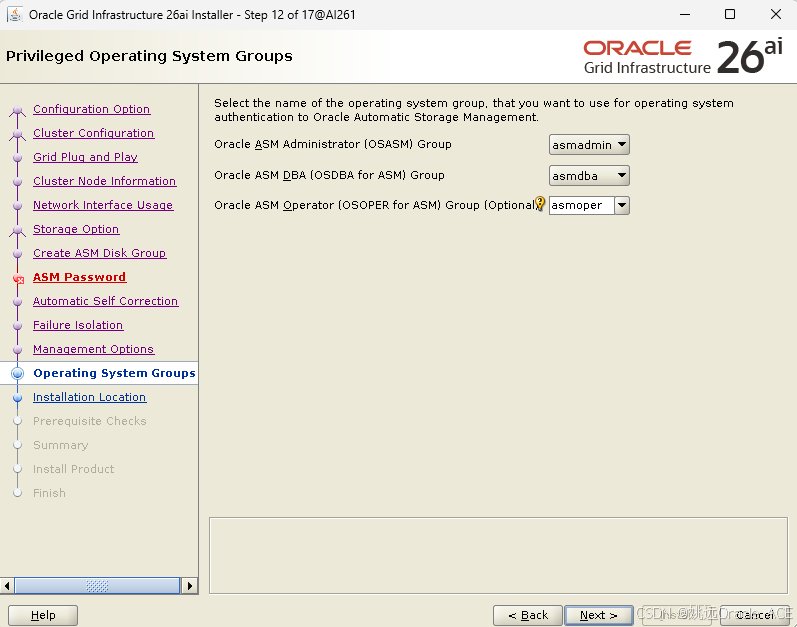Open Grid Plug and Play step
797x627 pixels.
tap(85, 157)
